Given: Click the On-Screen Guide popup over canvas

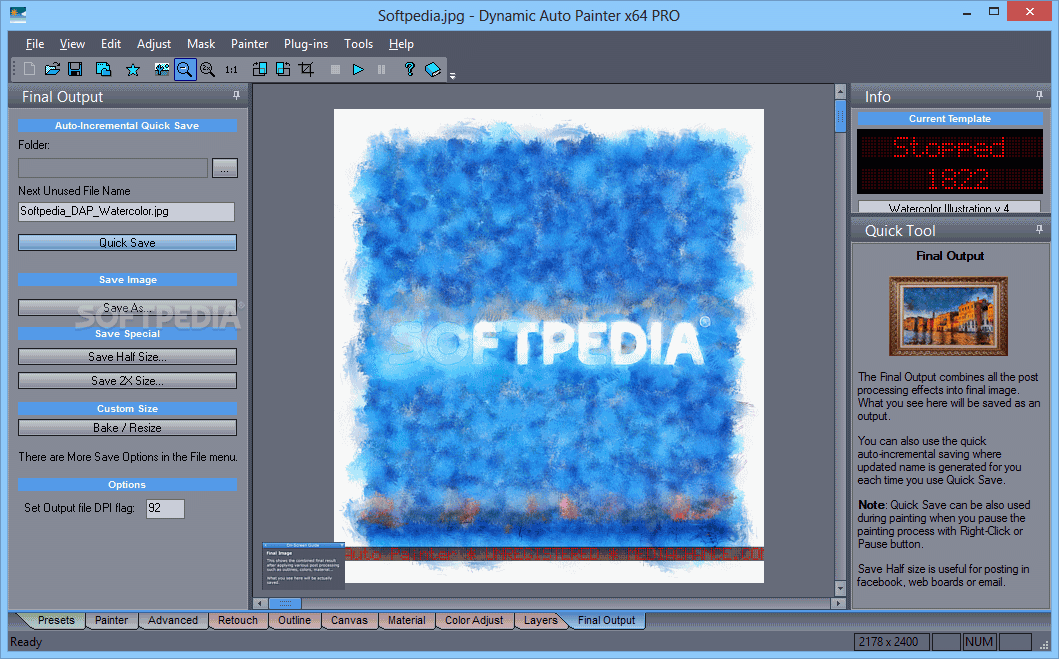Looking at the screenshot, I should (x=303, y=565).
